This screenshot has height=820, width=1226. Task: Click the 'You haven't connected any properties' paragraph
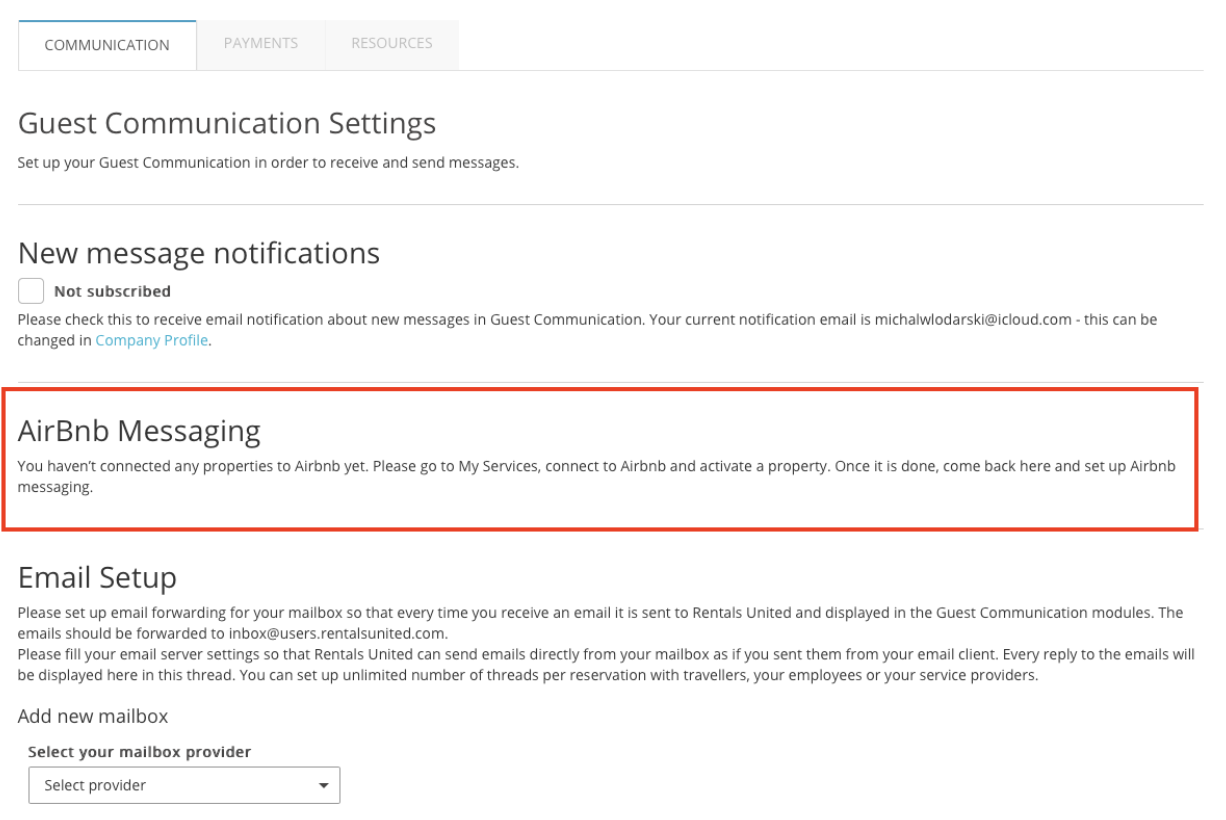point(597,476)
